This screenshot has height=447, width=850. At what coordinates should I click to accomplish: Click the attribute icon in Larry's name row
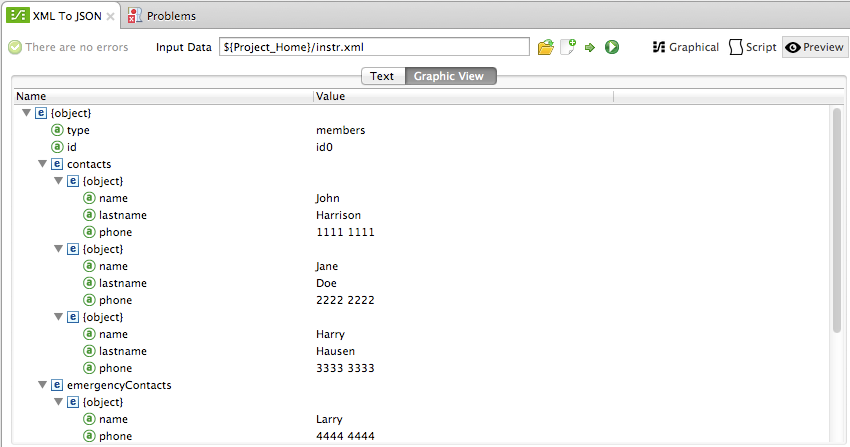pos(89,419)
